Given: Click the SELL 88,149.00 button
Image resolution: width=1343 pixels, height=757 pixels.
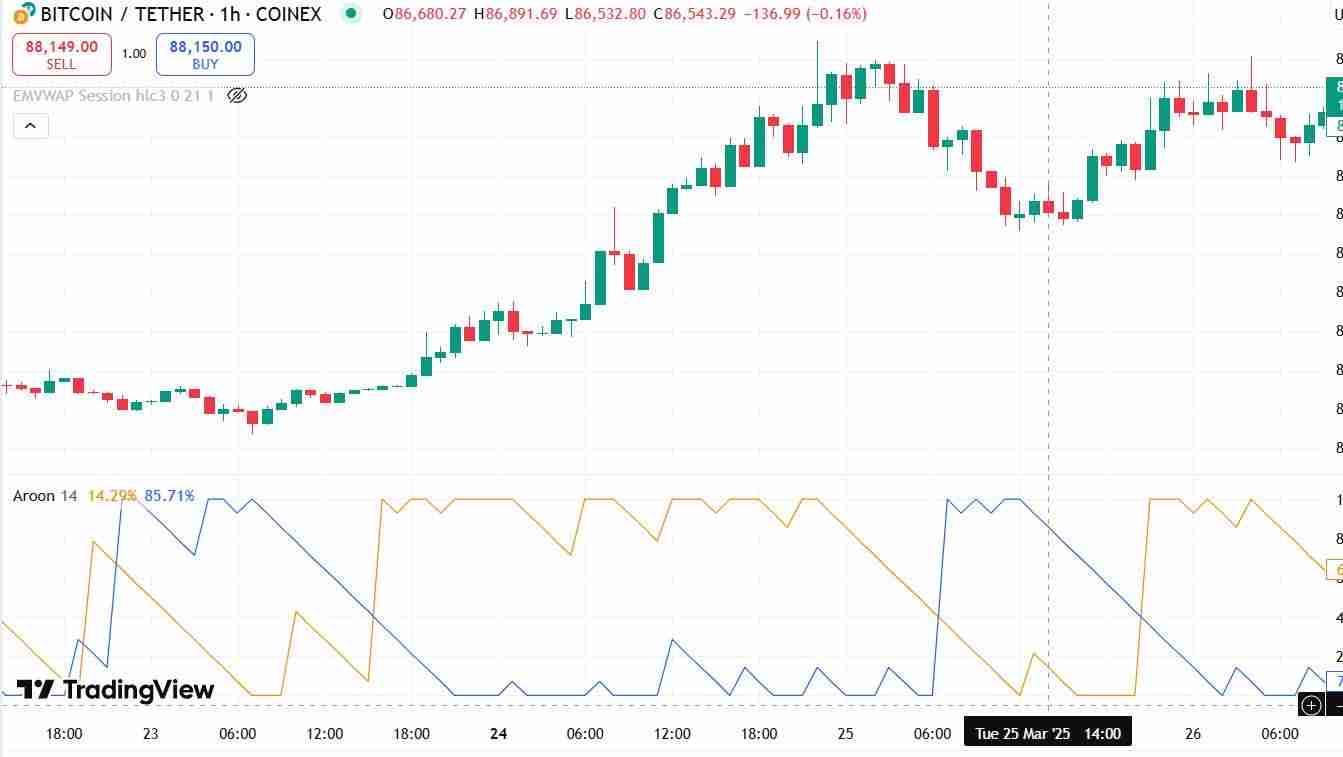Looking at the screenshot, I should pos(61,54).
